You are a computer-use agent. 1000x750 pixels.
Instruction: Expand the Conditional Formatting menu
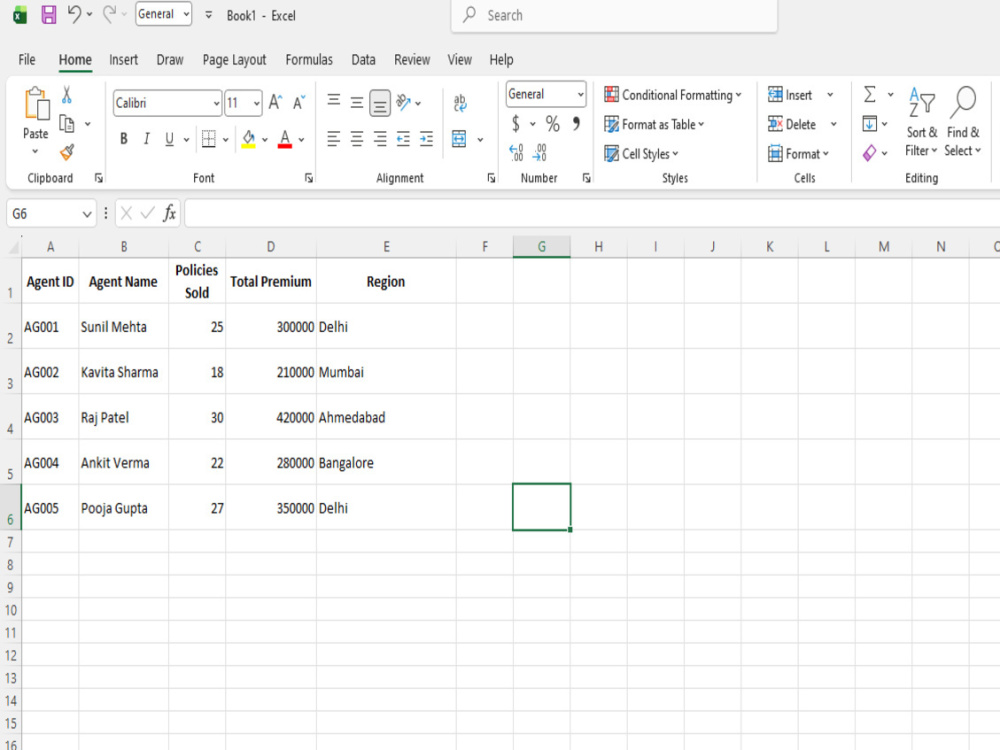673,95
